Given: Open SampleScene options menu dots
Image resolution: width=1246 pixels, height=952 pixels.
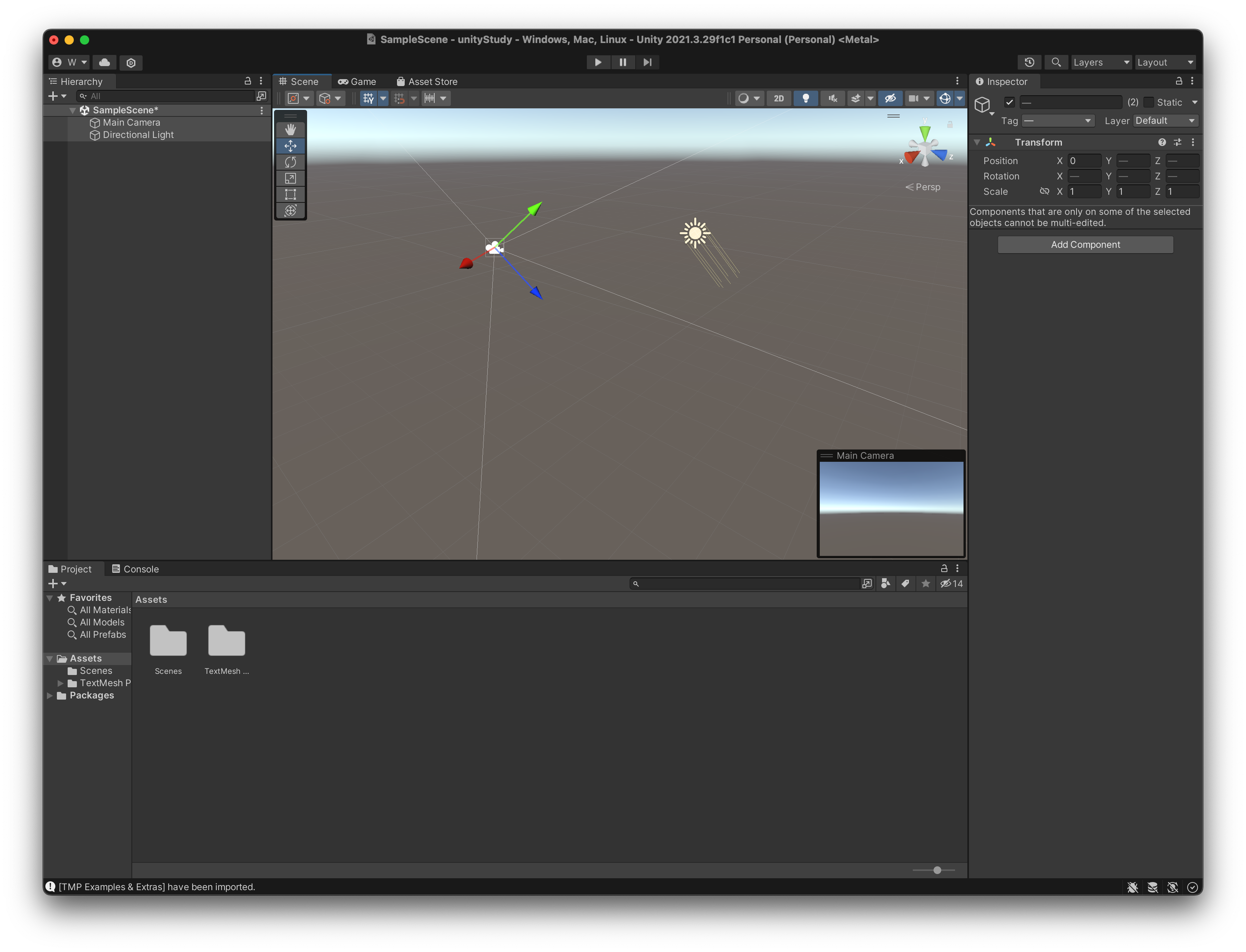Looking at the screenshot, I should pos(261,111).
